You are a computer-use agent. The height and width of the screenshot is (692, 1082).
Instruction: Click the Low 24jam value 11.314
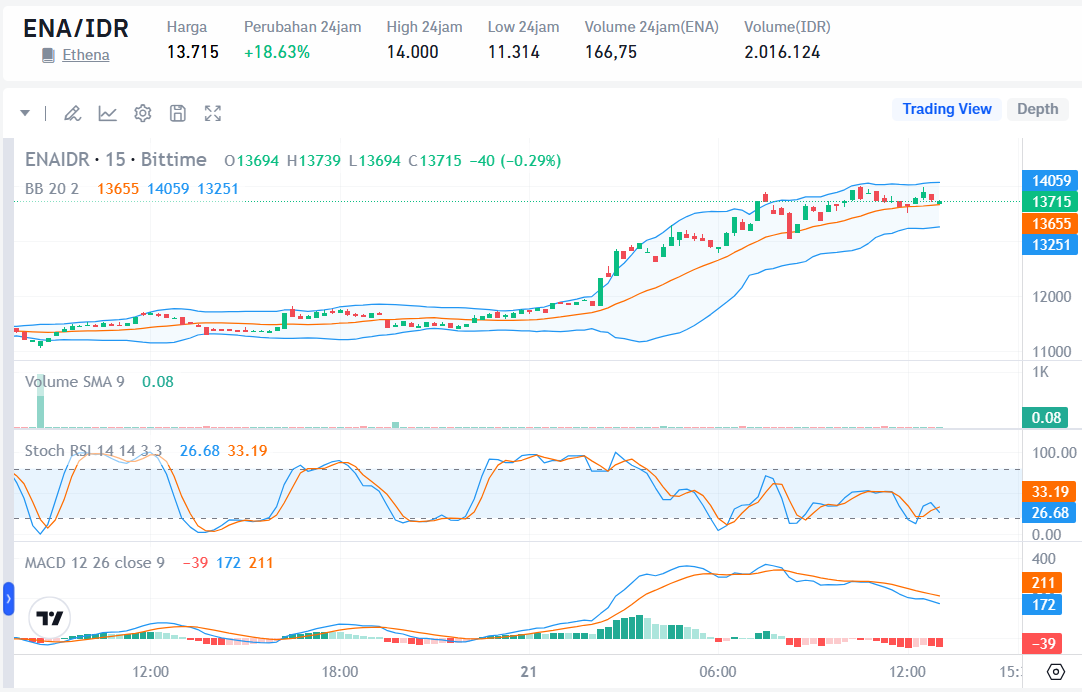513,52
